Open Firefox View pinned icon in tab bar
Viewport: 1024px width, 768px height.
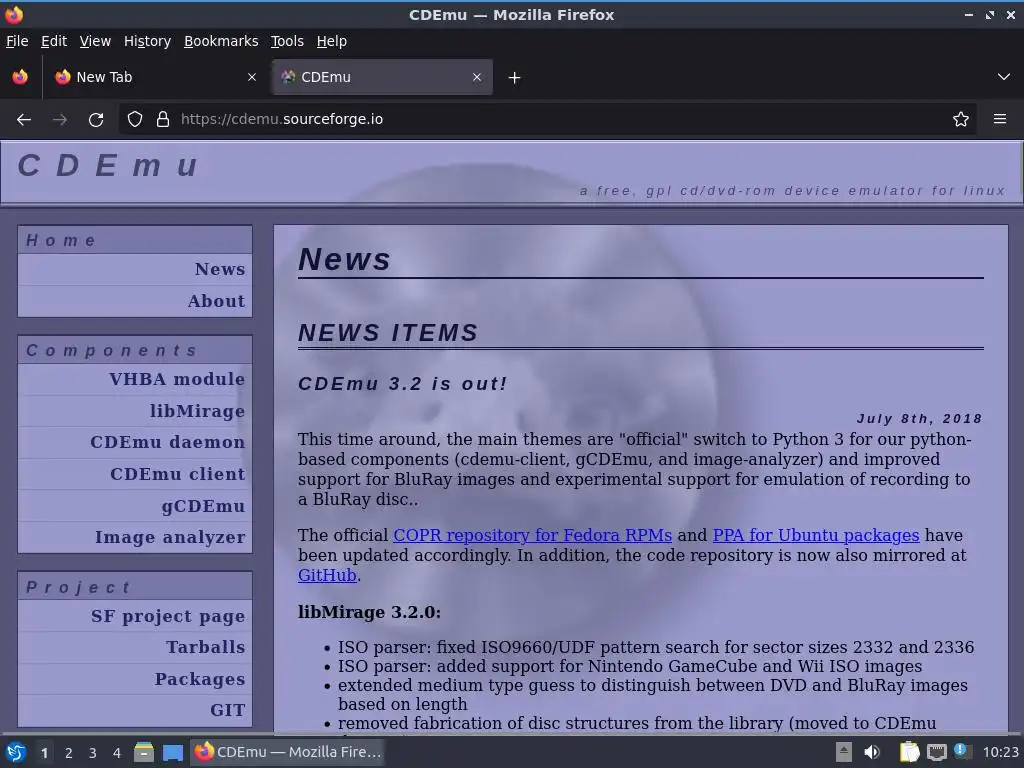[20, 77]
